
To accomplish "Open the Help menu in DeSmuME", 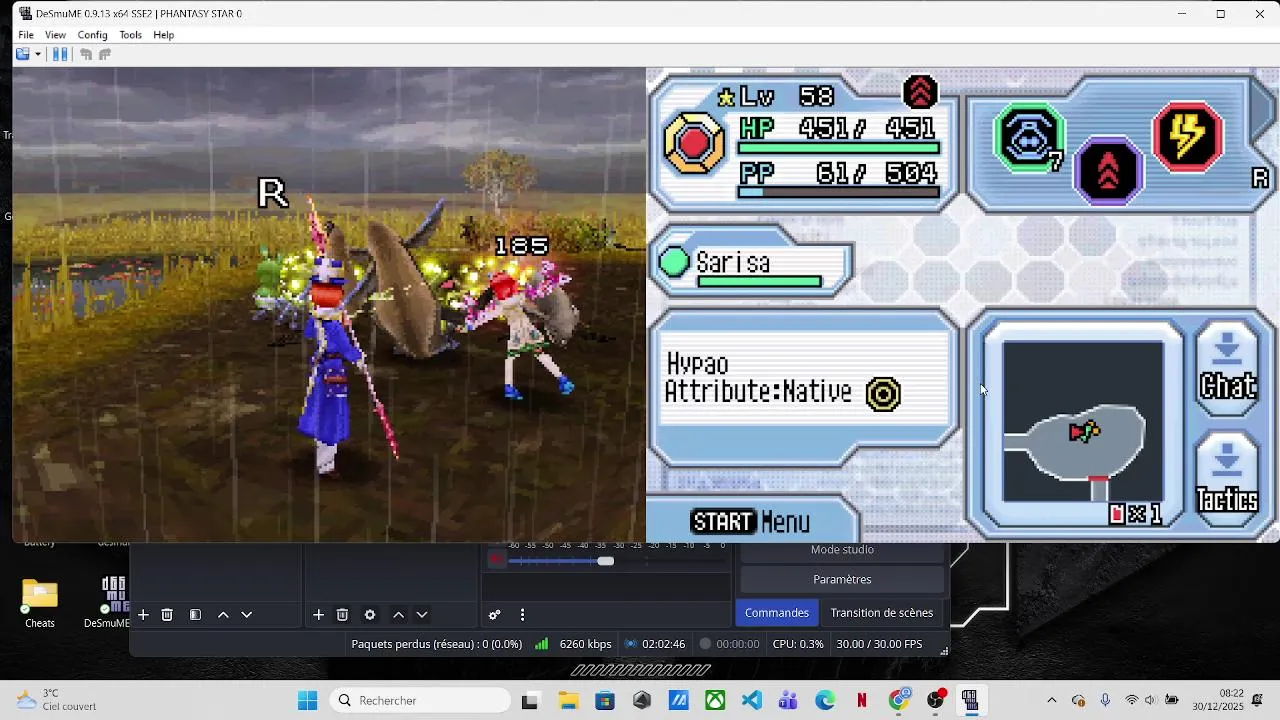I will coord(164,35).
